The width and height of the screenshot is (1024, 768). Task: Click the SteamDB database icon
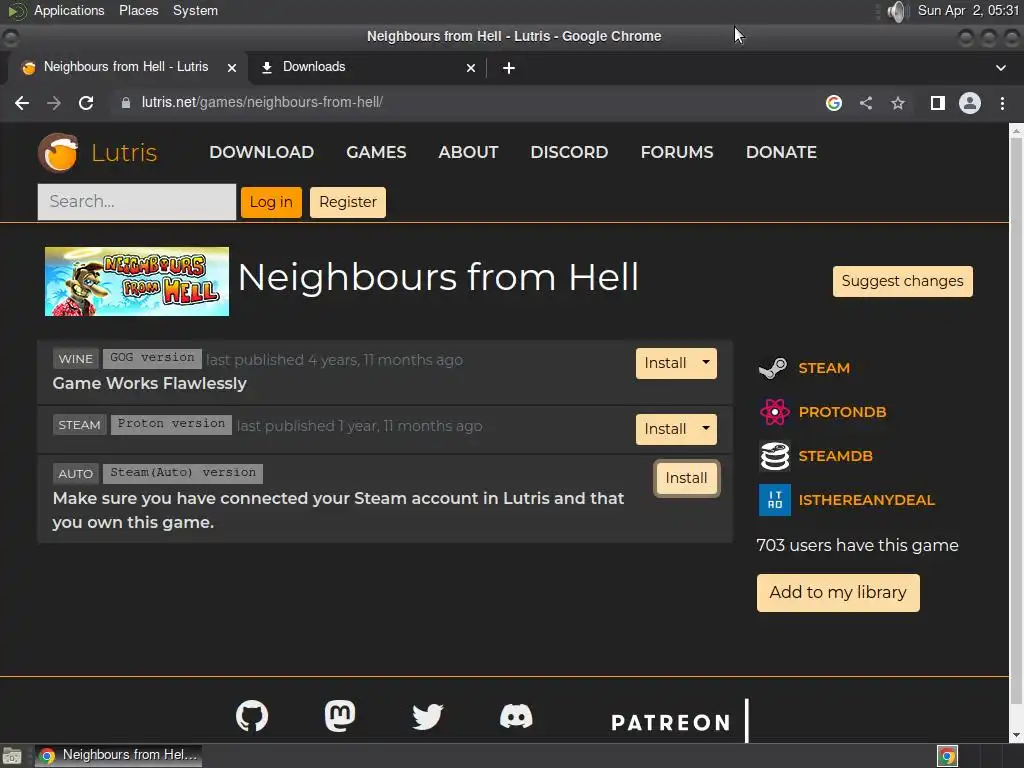pos(775,456)
